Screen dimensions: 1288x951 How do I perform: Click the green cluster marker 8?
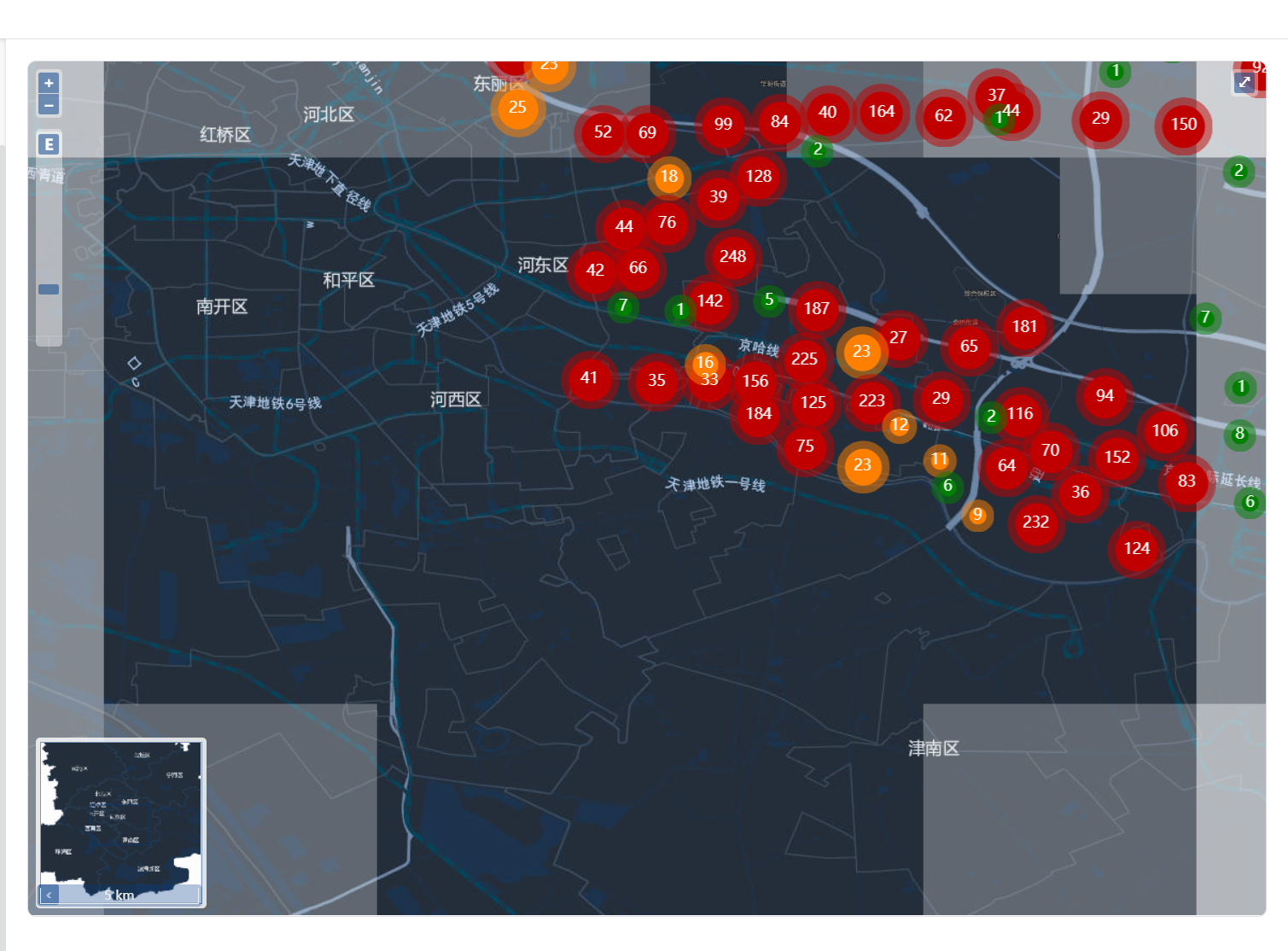pyautogui.click(x=1239, y=434)
